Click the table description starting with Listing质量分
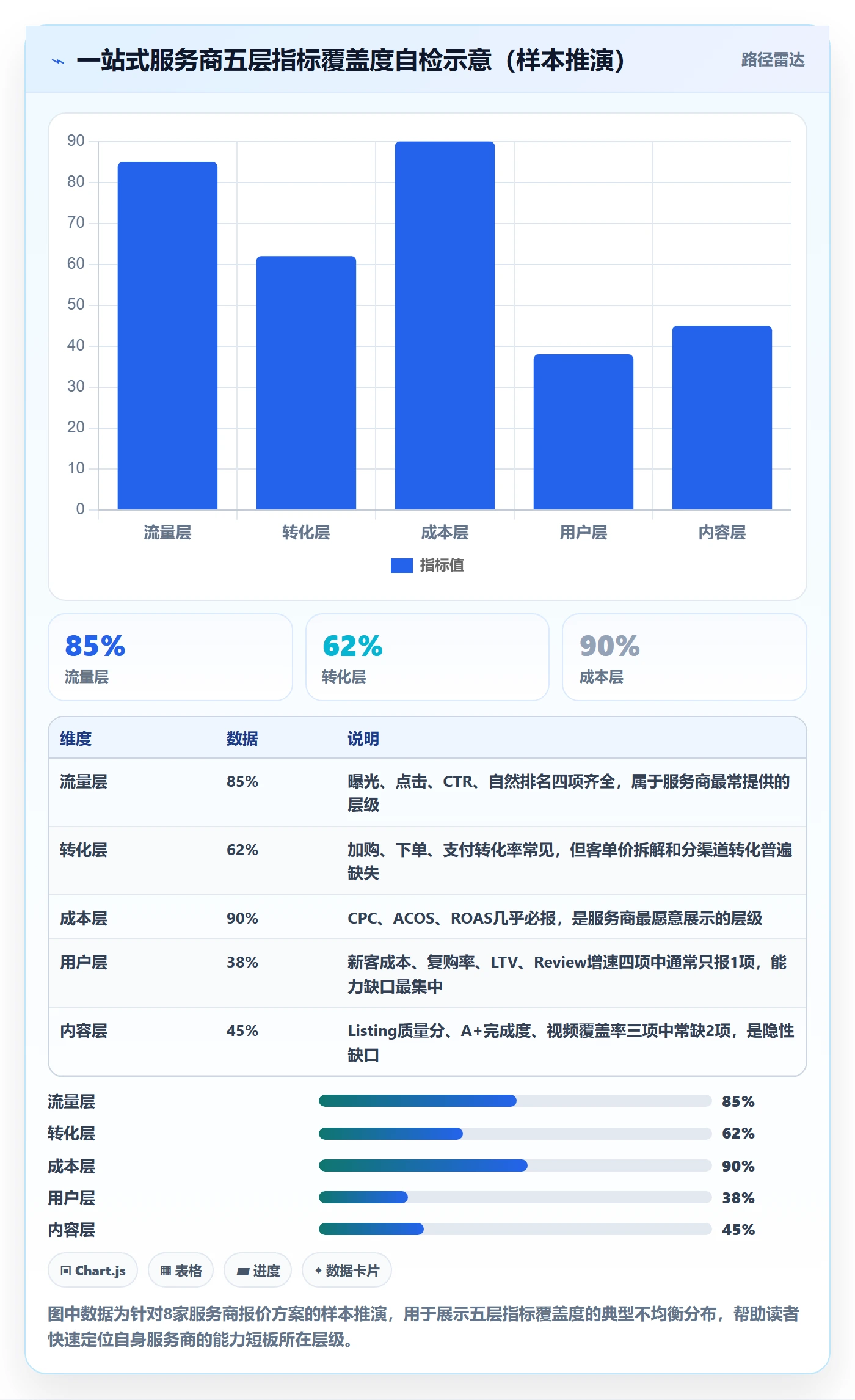The image size is (855, 1400). click(571, 1043)
